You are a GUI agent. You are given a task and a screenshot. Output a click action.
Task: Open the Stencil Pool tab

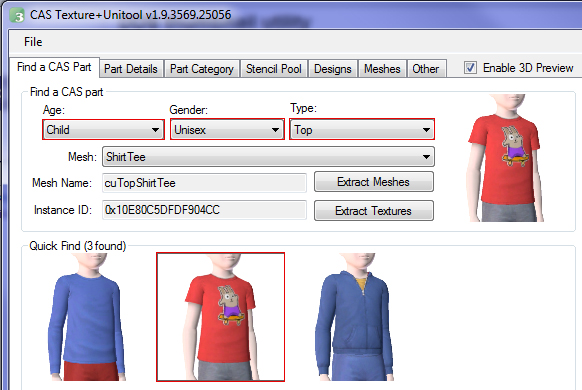274,69
